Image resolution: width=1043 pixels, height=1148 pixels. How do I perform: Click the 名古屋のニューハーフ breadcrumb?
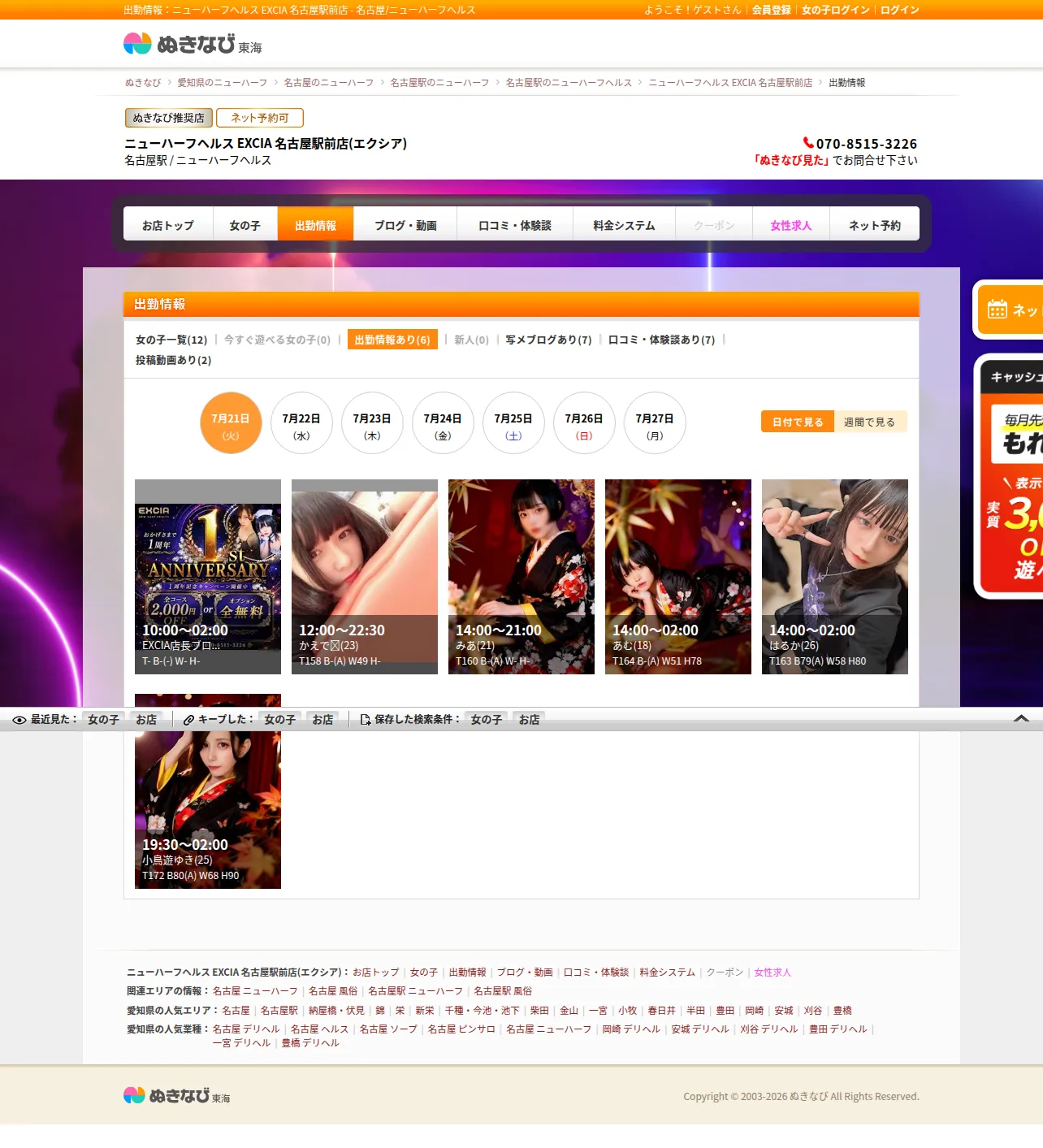[329, 83]
